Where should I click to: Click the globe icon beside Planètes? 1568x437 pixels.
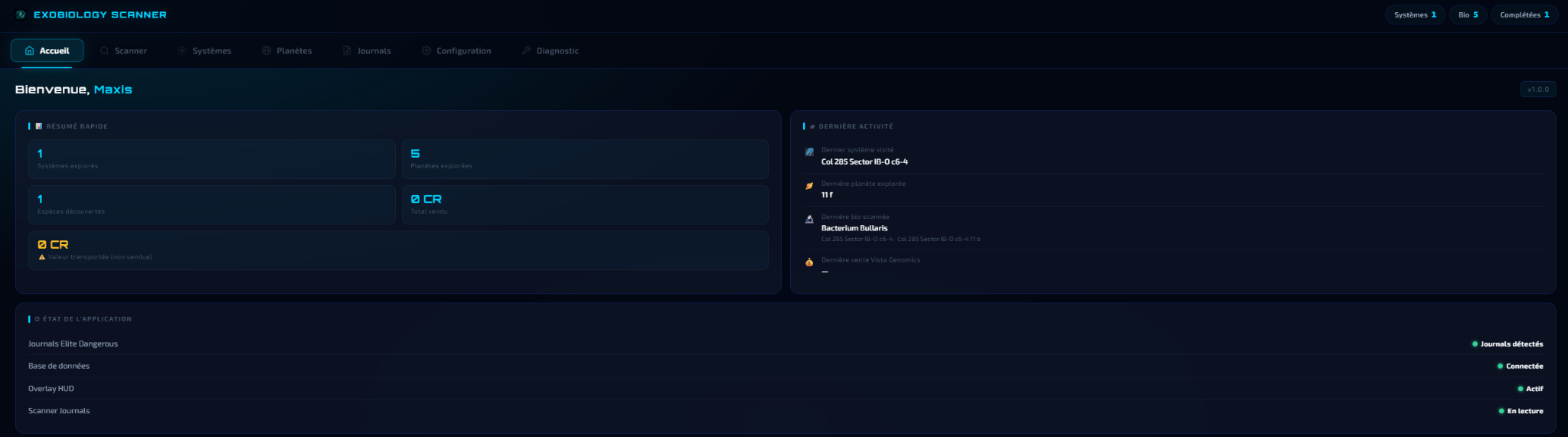(266, 51)
